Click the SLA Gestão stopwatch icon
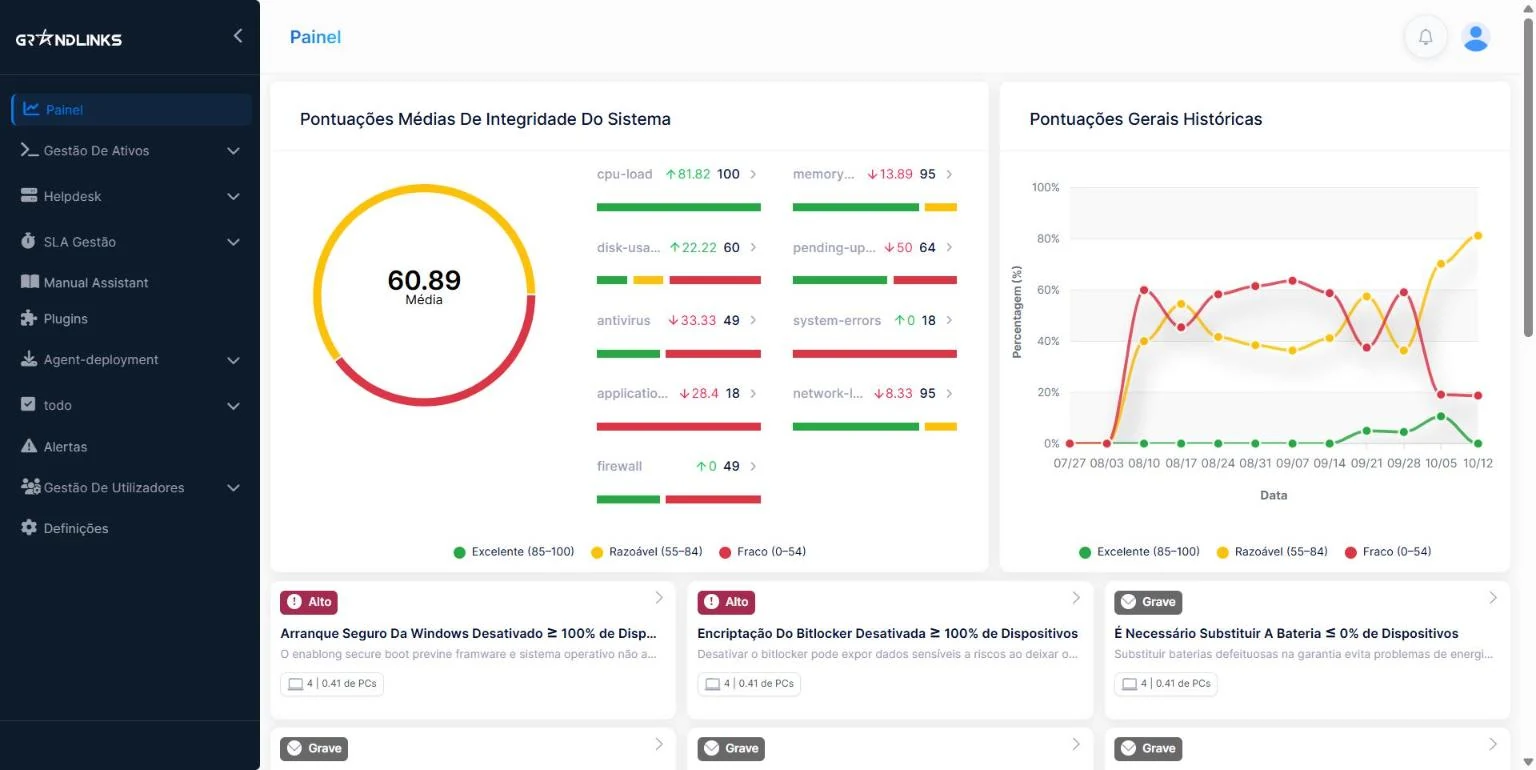The width and height of the screenshot is (1536, 770). (29, 241)
